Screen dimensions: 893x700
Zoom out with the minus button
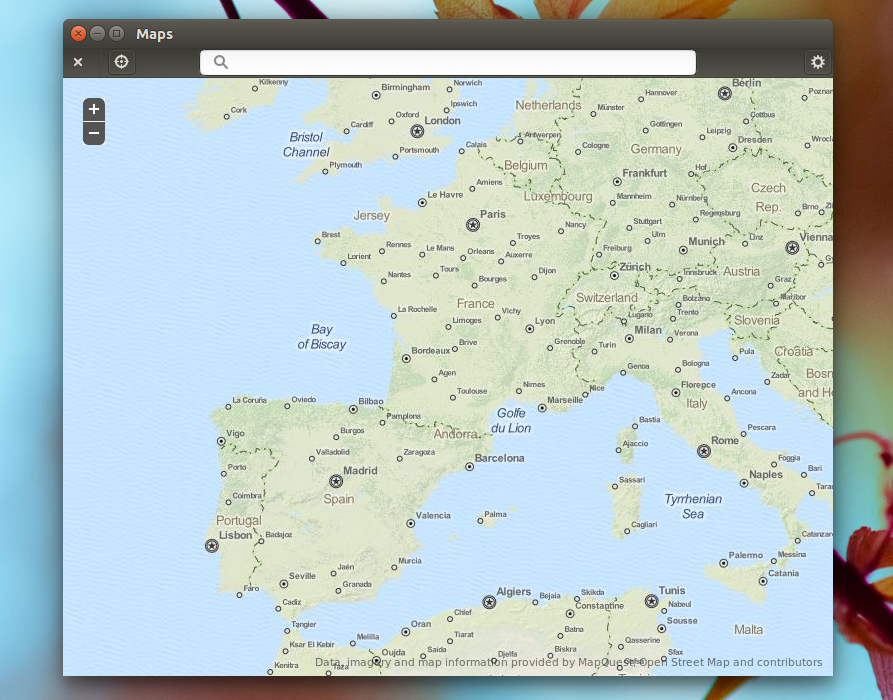(93, 132)
